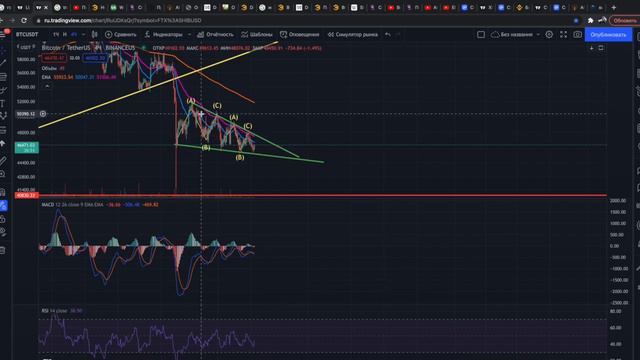Open the chart layout selector square

[x=481, y=35]
